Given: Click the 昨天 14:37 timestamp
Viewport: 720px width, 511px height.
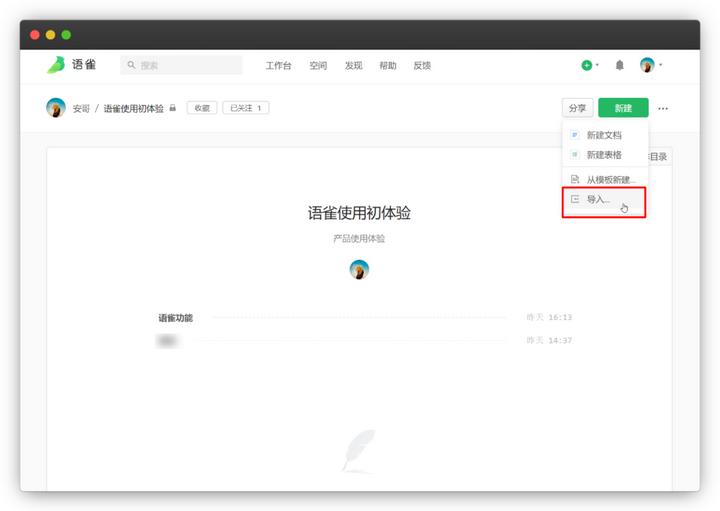Looking at the screenshot, I should 549,340.
